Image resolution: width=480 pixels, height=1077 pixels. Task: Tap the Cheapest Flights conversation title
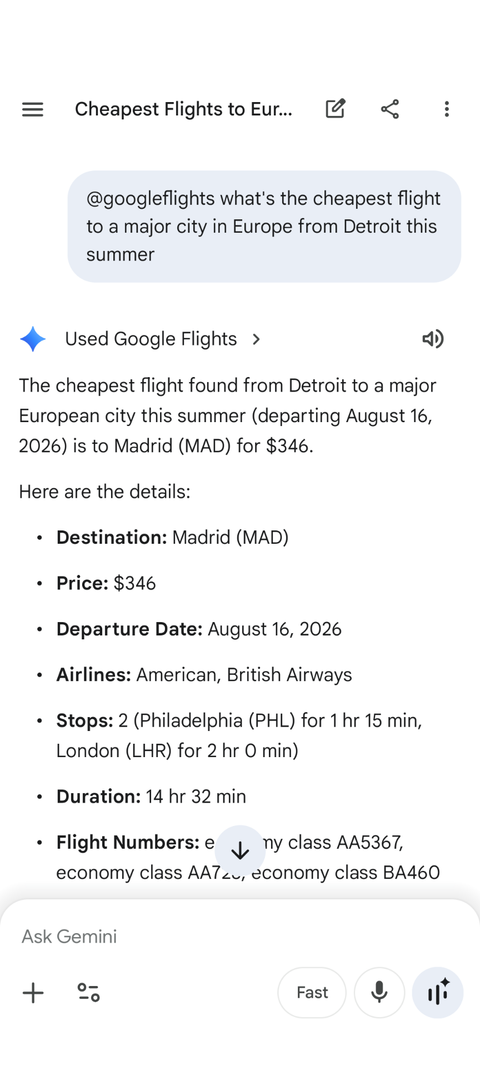(183, 109)
